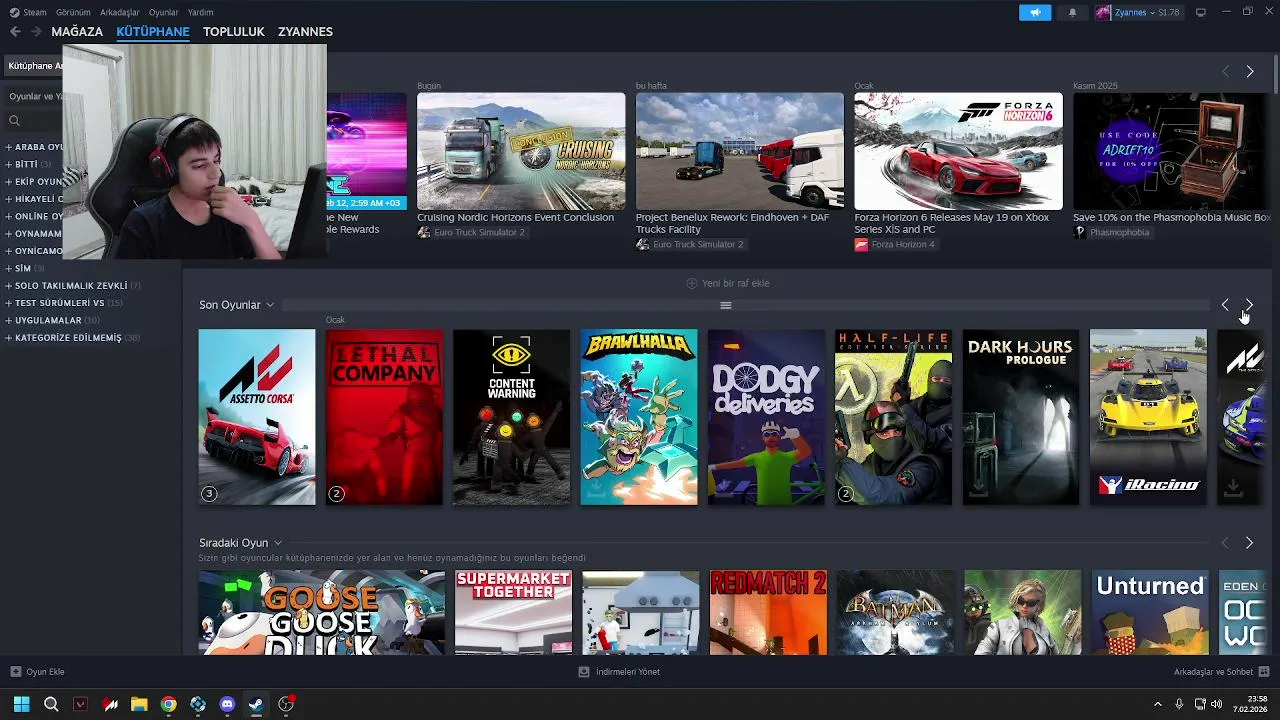Click the blue announcements megaphone button
The width and height of the screenshot is (1280, 720).
click(x=1035, y=12)
